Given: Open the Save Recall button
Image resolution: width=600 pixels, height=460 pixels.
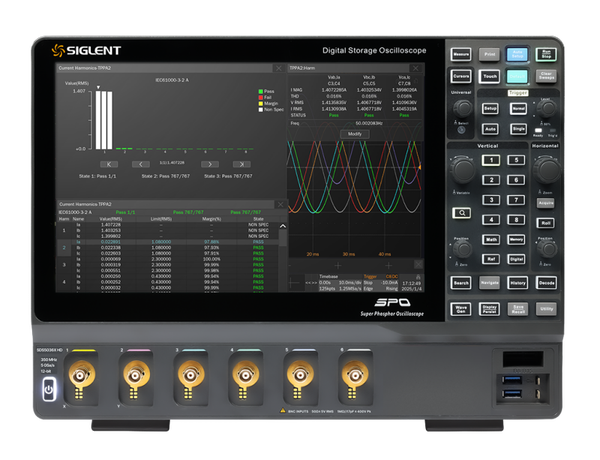Looking at the screenshot, I should (517, 309).
